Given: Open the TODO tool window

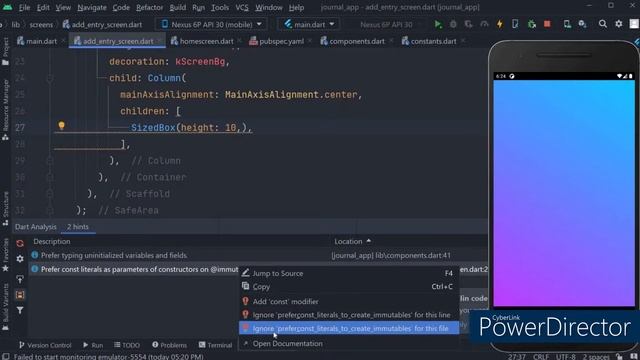Looking at the screenshot, I should click(x=127, y=345).
